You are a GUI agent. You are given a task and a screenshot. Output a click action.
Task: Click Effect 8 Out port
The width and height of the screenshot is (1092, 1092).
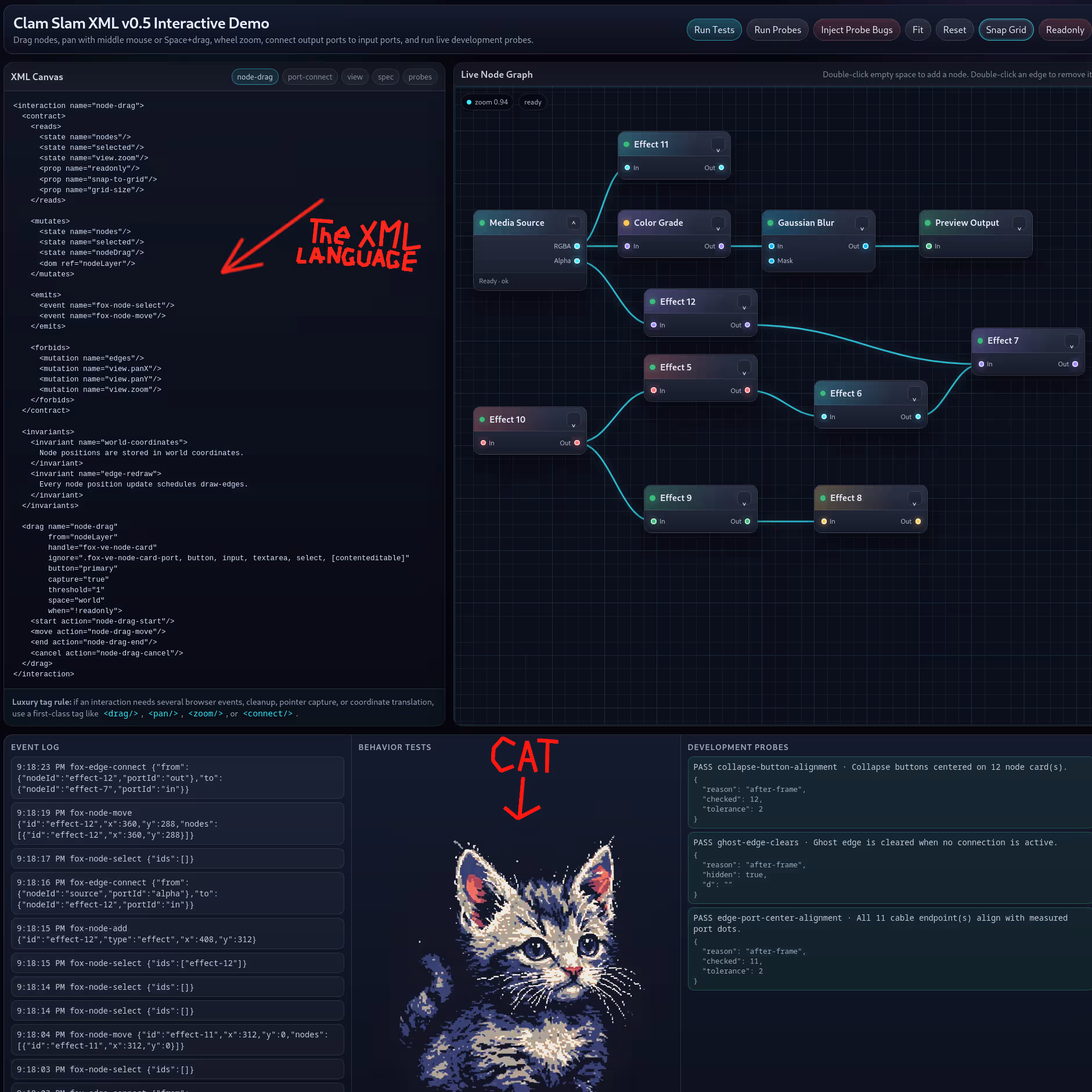918,521
